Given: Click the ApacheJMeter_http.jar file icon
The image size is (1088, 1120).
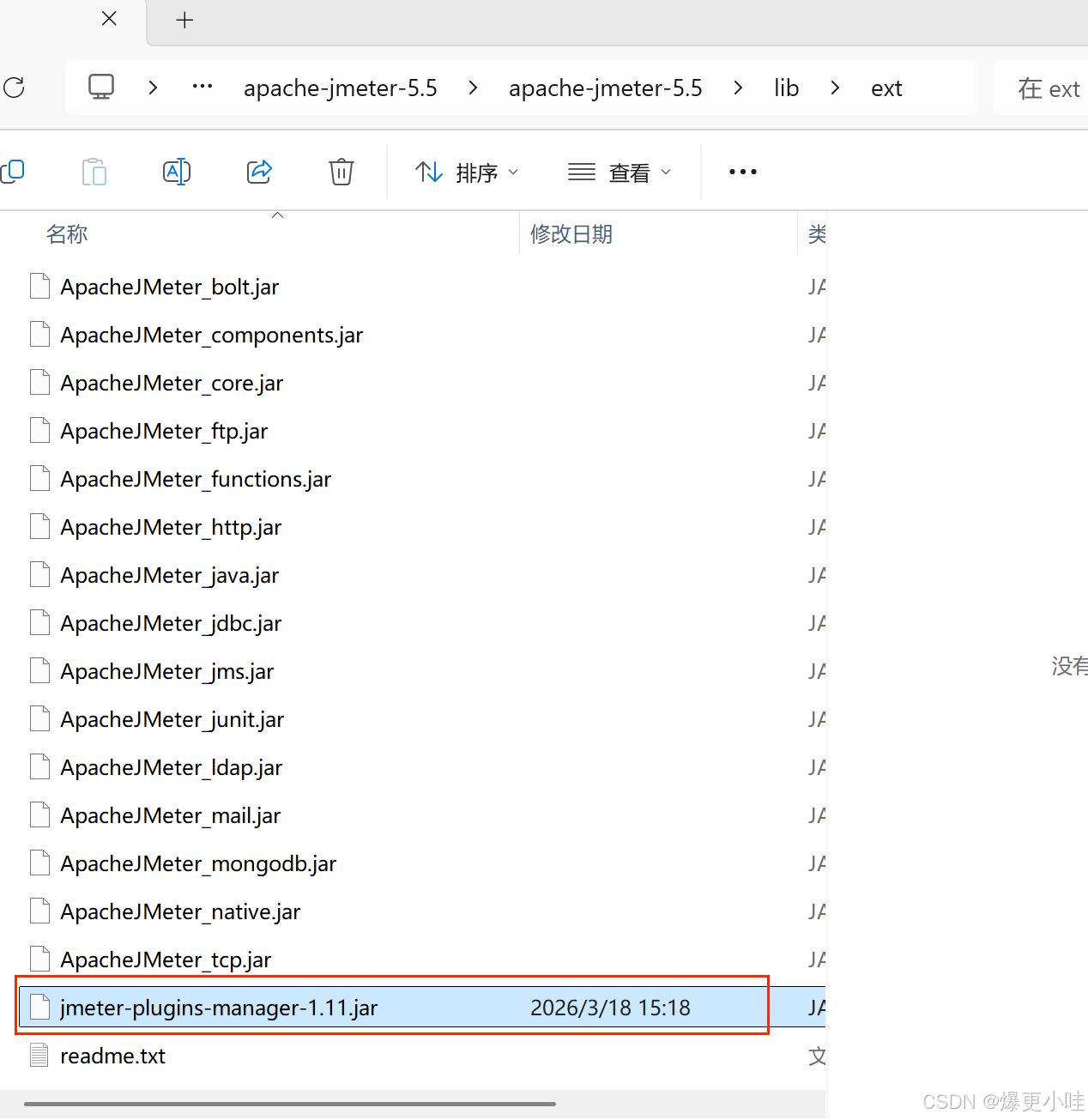Looking at the screenshot, I should [x=39, y=527].
